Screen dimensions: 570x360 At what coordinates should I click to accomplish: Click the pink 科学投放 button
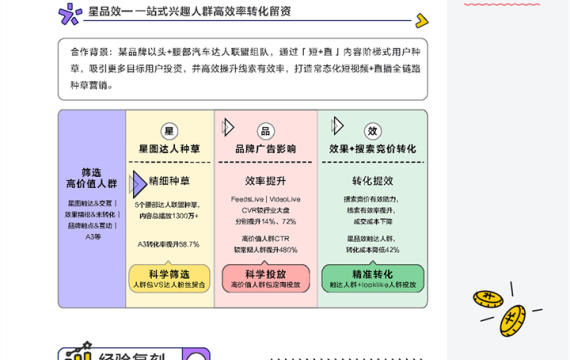(266, 278)
